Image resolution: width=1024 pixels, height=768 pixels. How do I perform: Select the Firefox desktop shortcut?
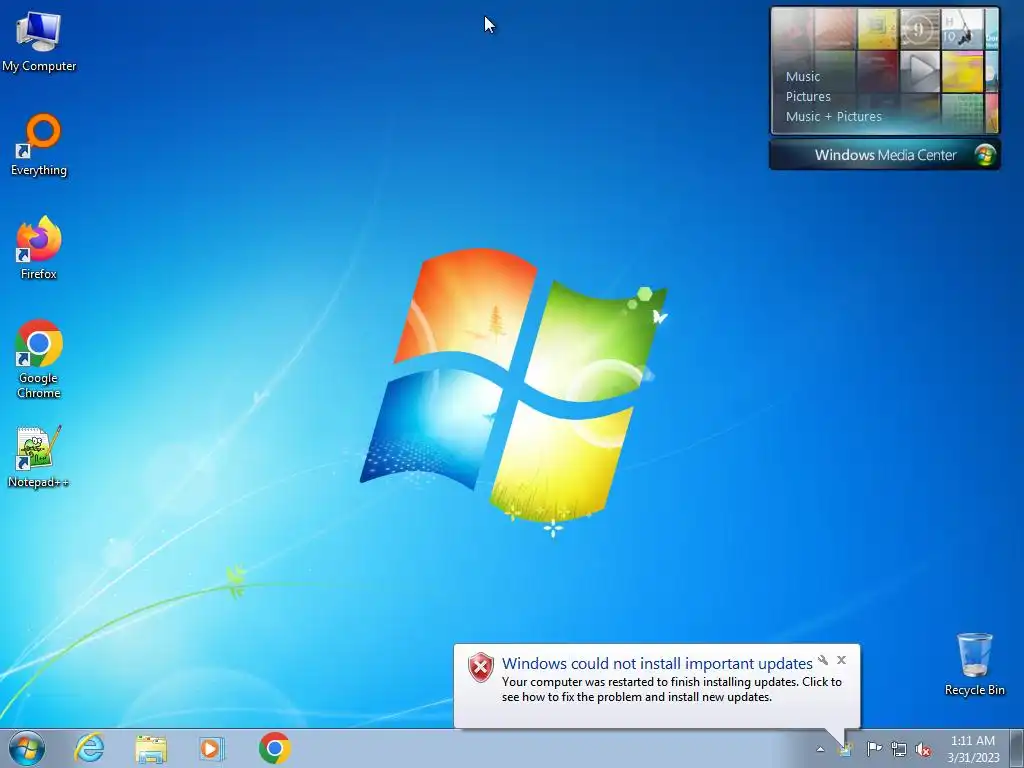(x=39, y=249)
